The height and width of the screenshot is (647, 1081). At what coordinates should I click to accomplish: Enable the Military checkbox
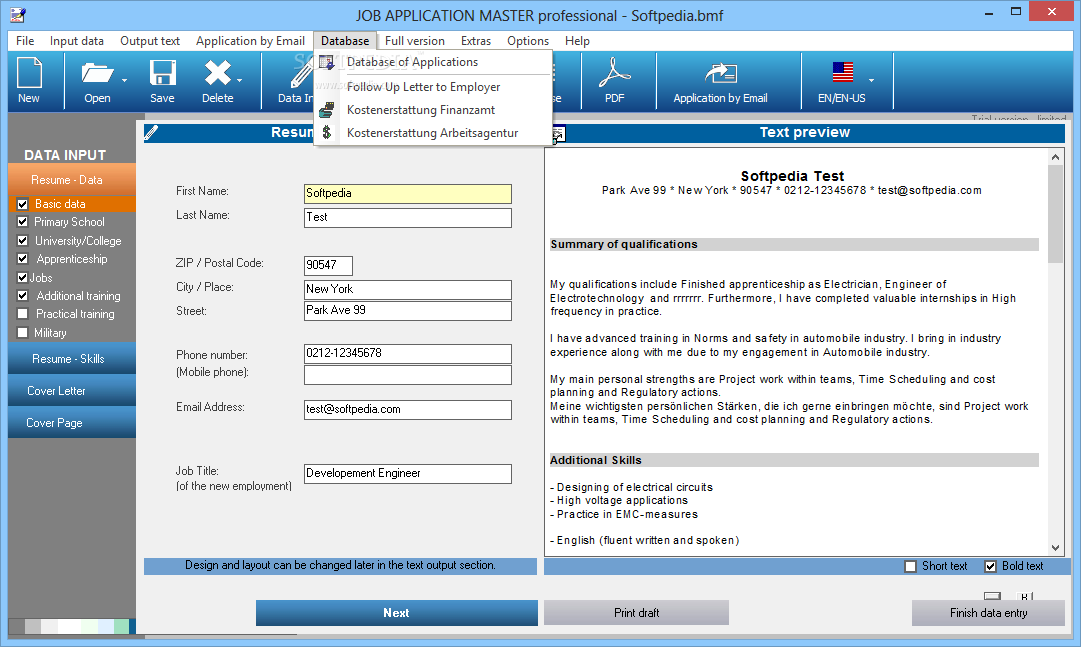[x=23, y=332]
